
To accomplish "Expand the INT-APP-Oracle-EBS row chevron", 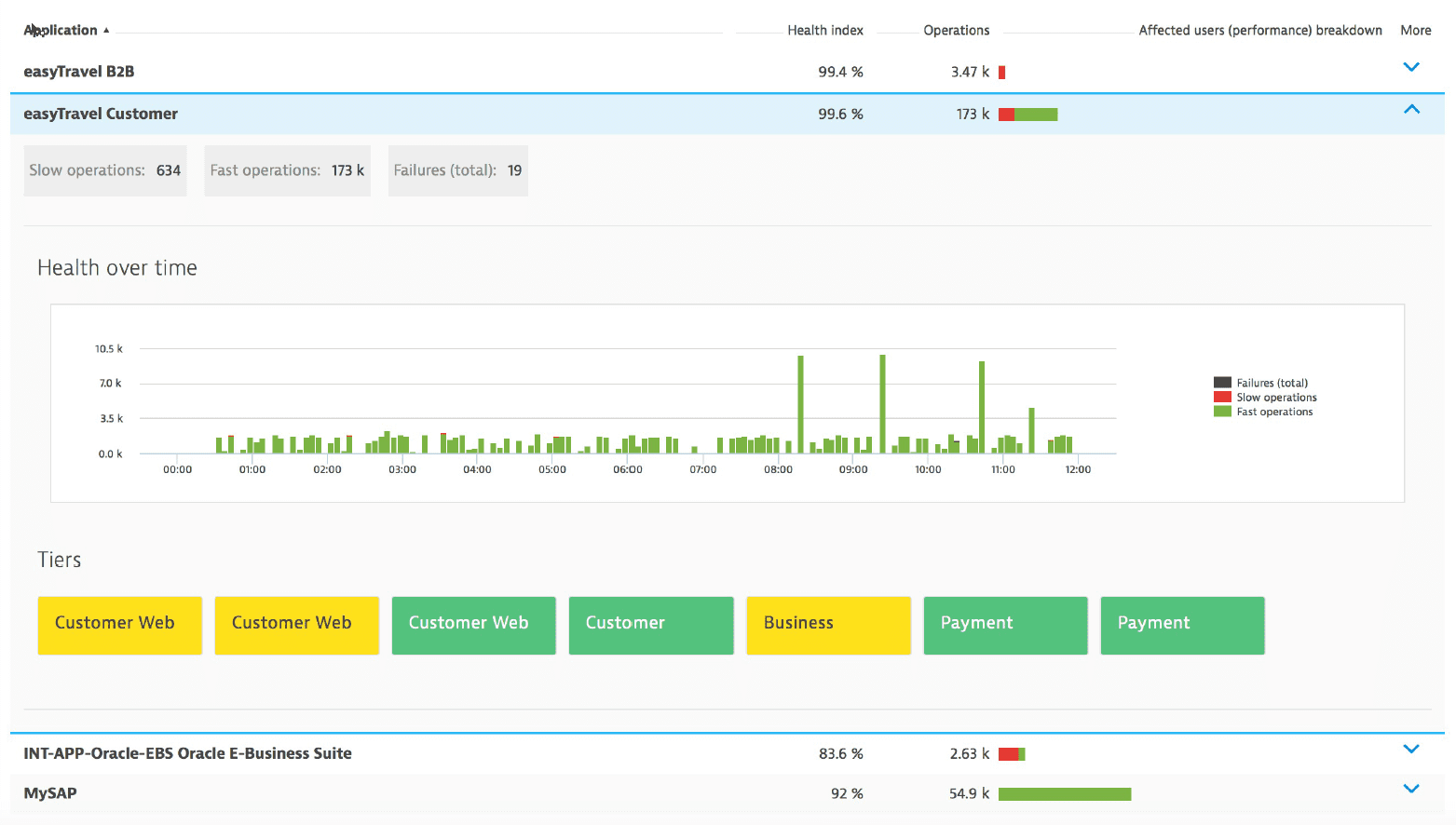I will [x=1411, y=749].
